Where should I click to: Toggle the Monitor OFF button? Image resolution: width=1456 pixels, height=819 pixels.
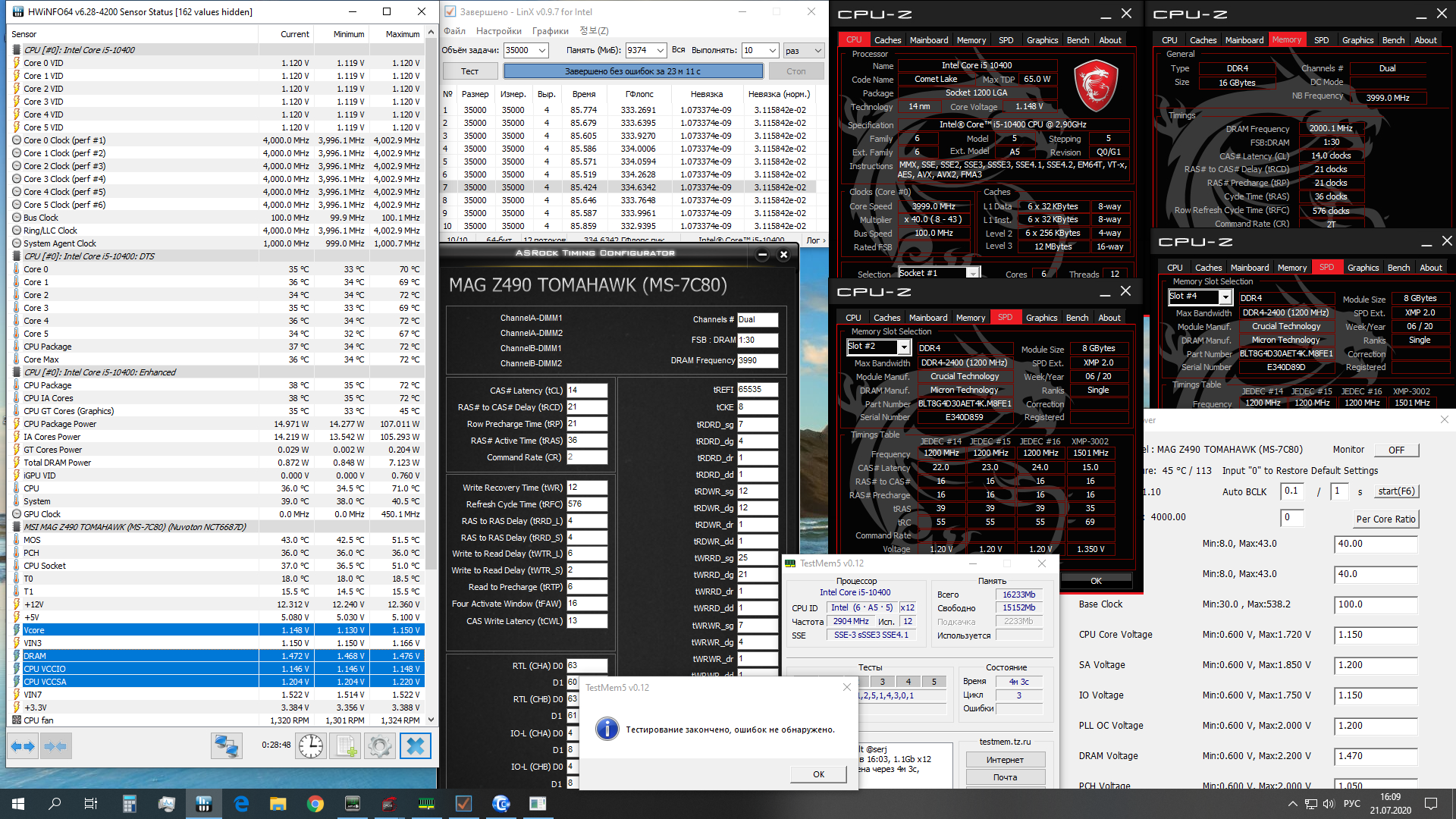(x=1396, y=450)
